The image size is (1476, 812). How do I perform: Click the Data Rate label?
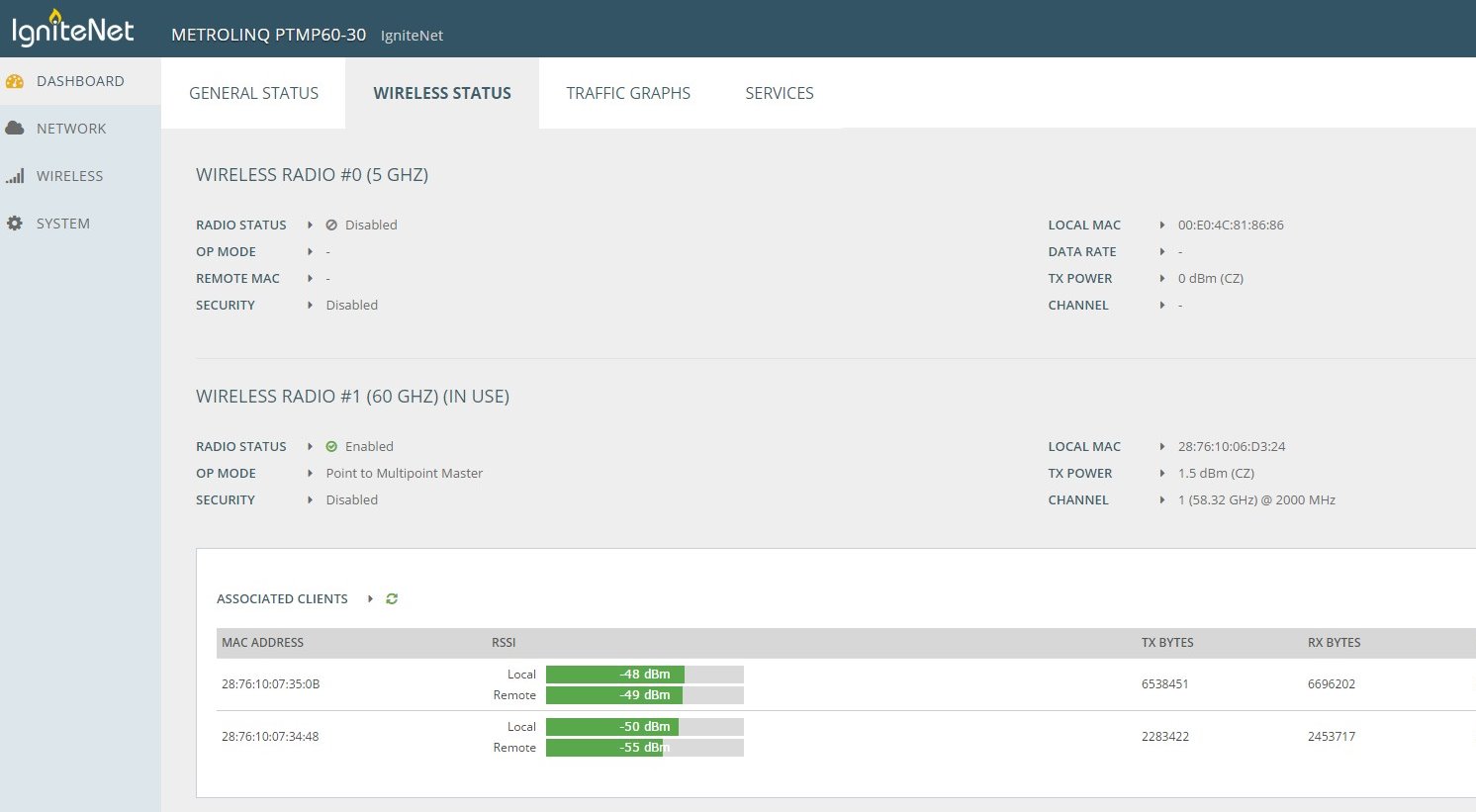[1082, 252]
